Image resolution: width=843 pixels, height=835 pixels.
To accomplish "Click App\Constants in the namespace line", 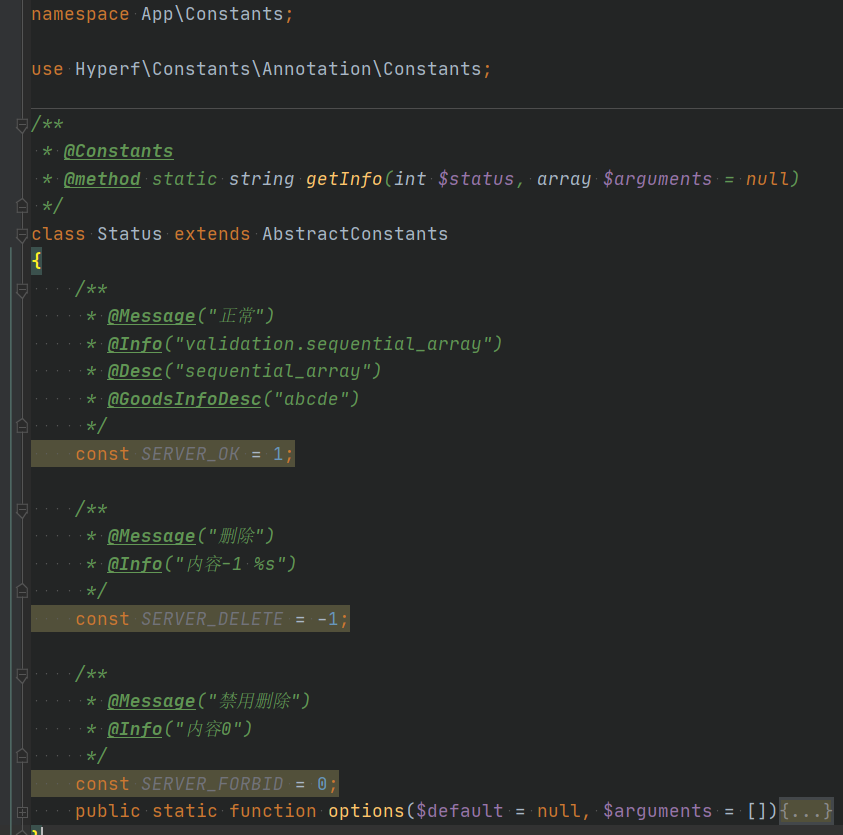I will 212,14.
